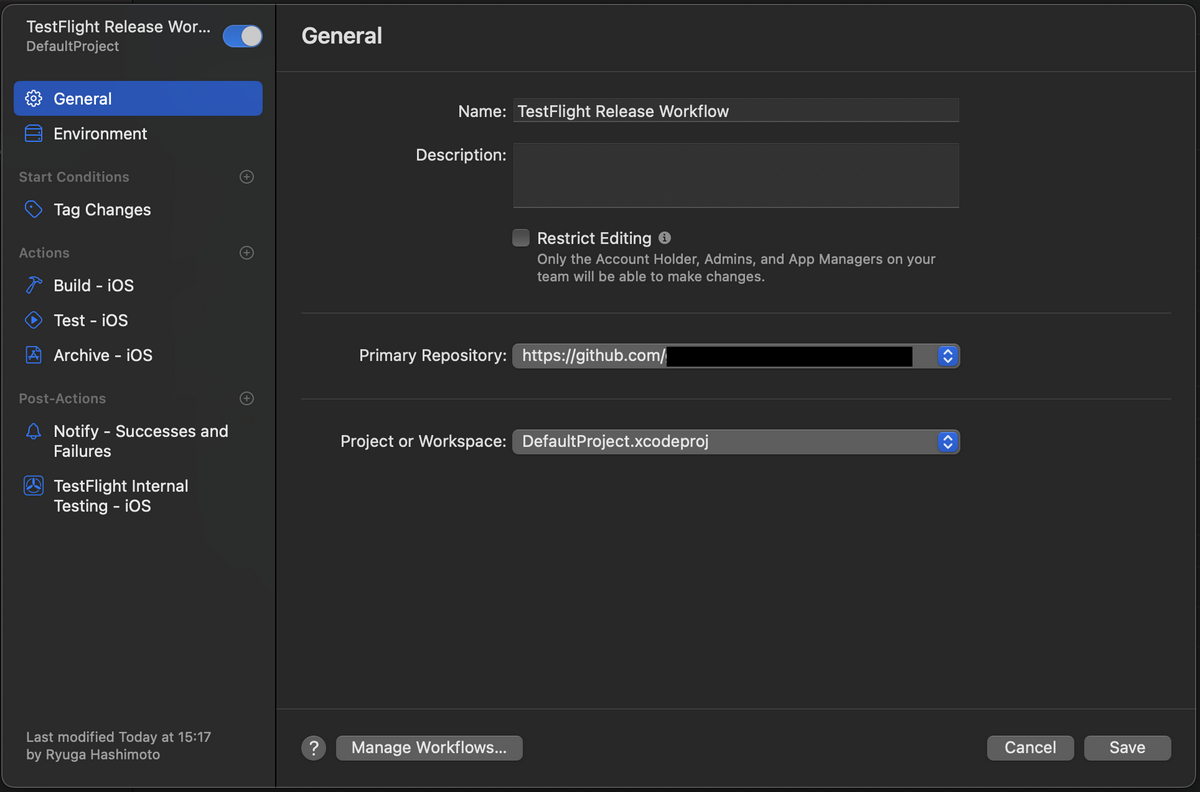Click the Last modified by Ryuga Hashimoto text

pyautogui.click(x=118, y=746)
